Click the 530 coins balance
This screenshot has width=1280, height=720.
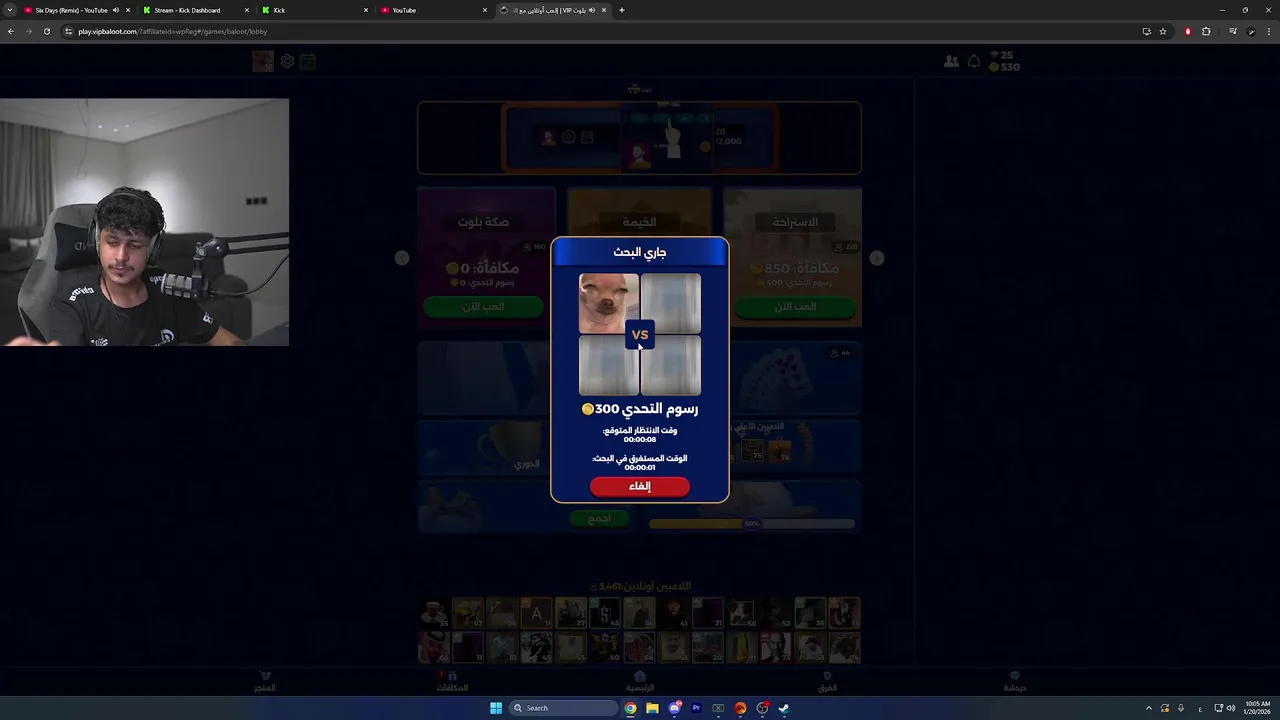coord(1004,67)
